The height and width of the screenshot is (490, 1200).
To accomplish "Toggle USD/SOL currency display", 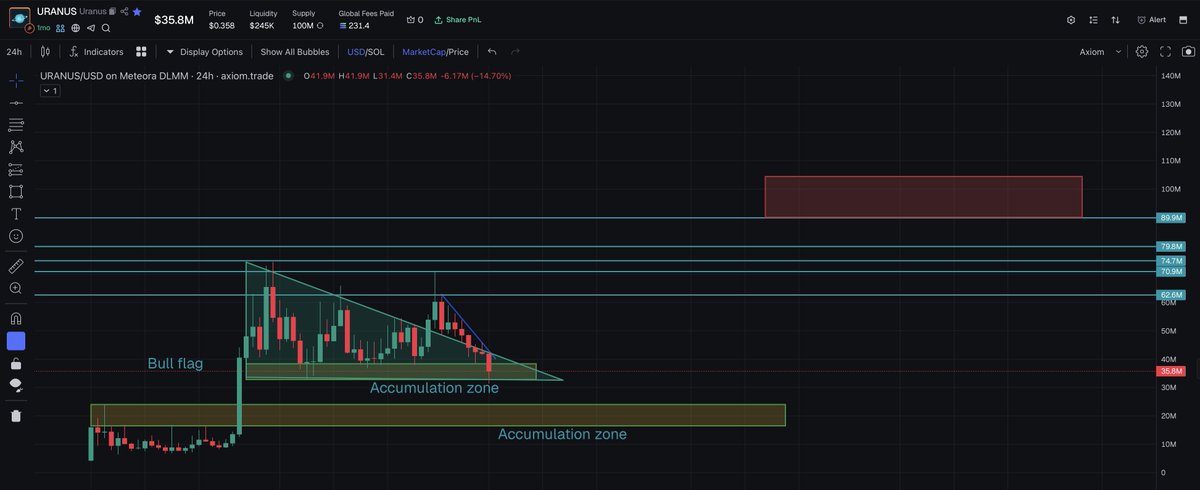I will click(365, 51).
